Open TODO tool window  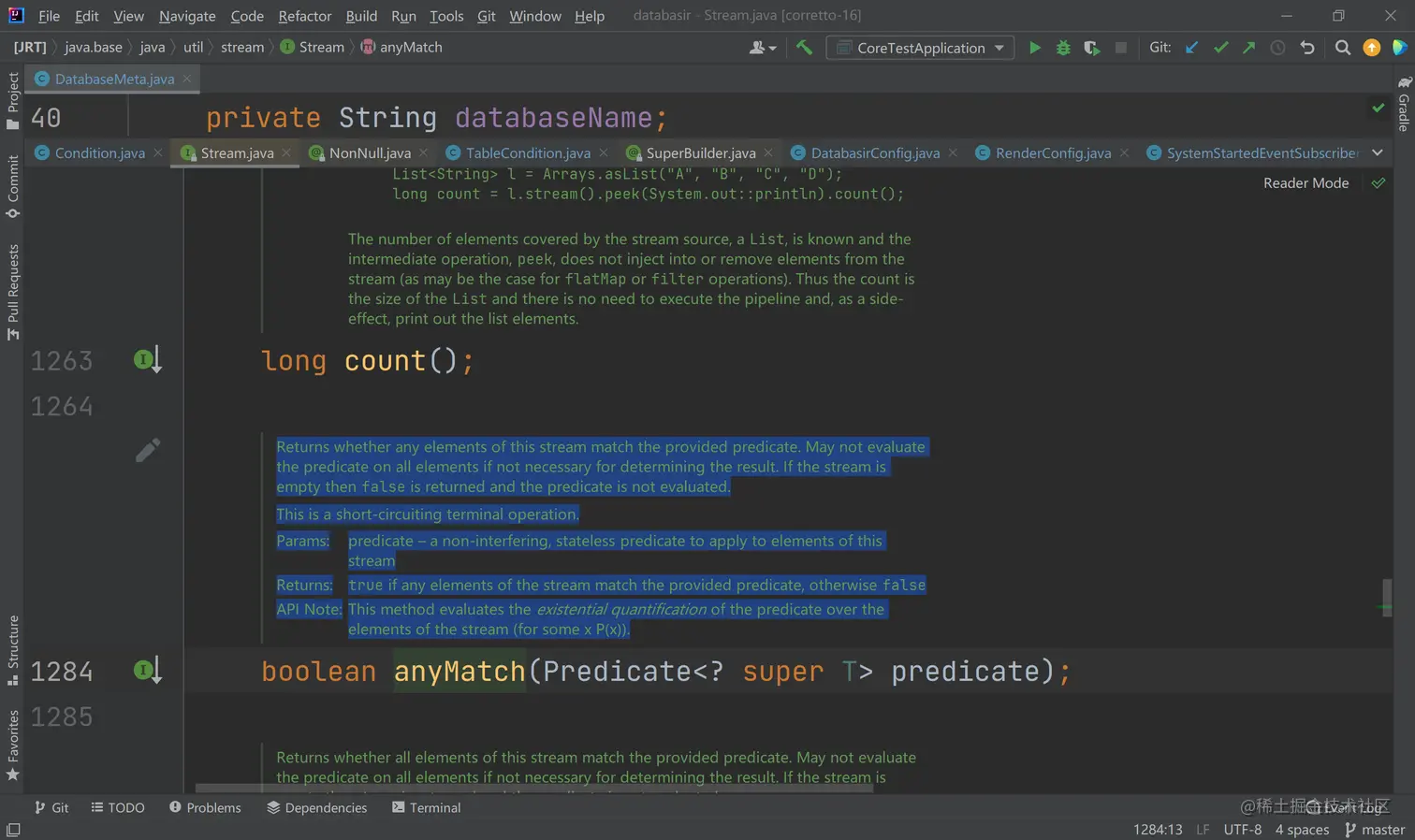[118, 807]
